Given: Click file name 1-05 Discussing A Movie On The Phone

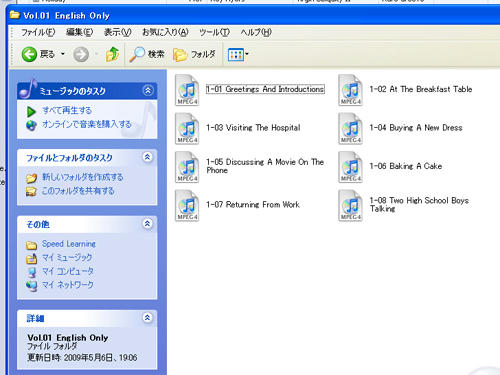Looking at the screenshot, I should [x=265, y=166].
